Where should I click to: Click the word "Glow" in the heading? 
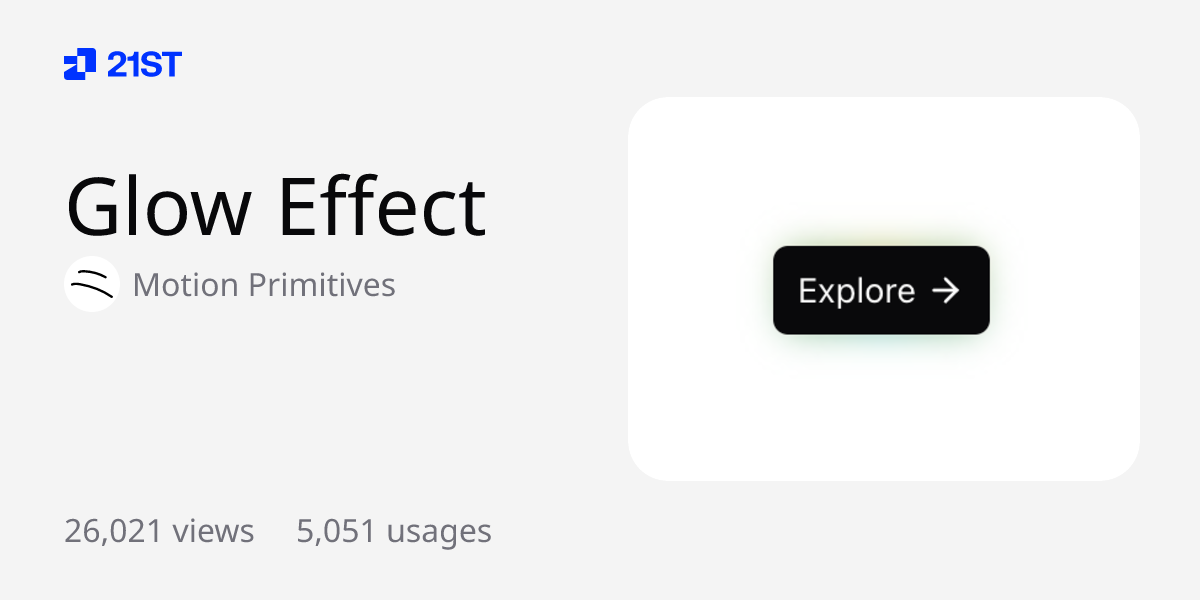158,207
